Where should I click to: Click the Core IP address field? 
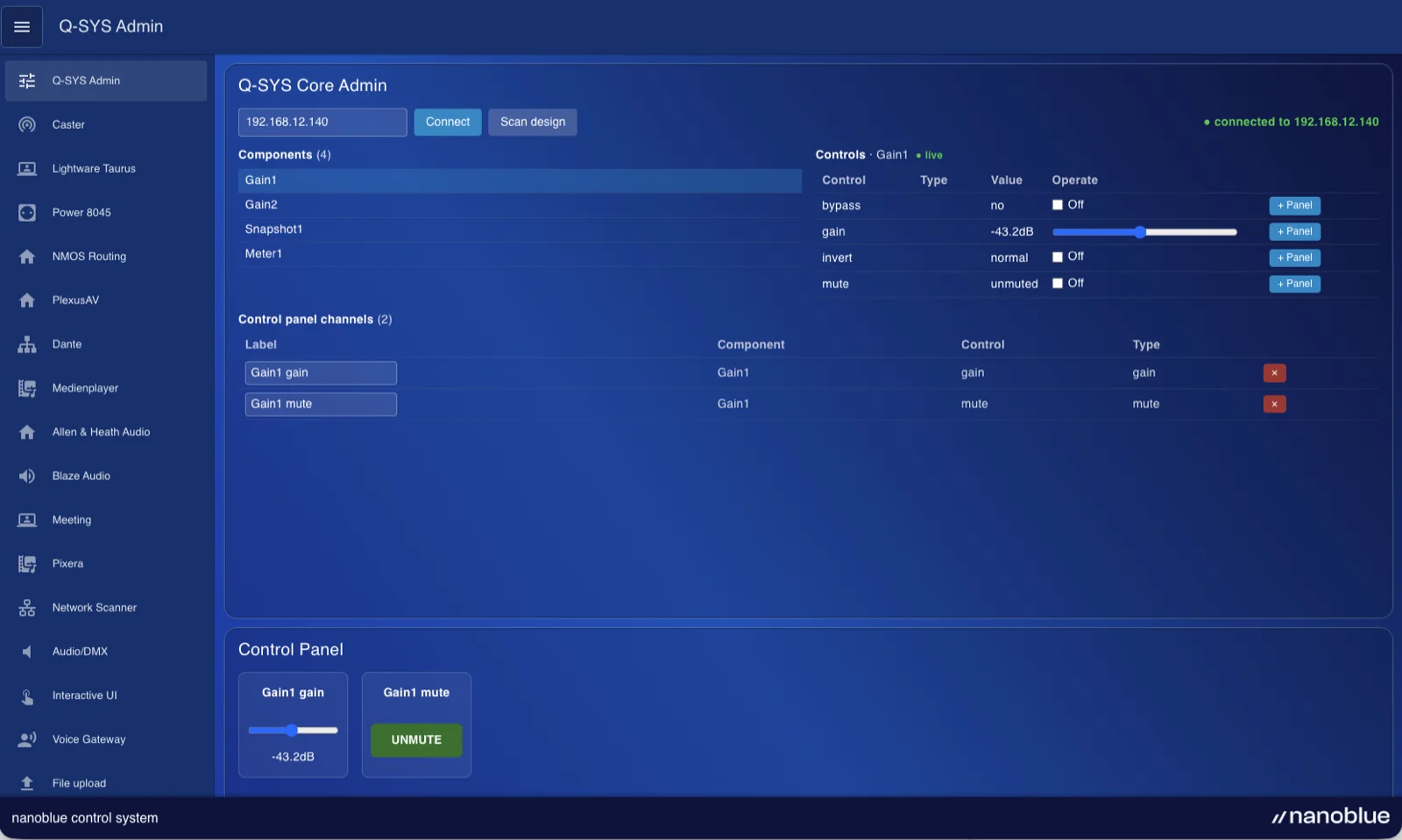click(x=322, y=122)
